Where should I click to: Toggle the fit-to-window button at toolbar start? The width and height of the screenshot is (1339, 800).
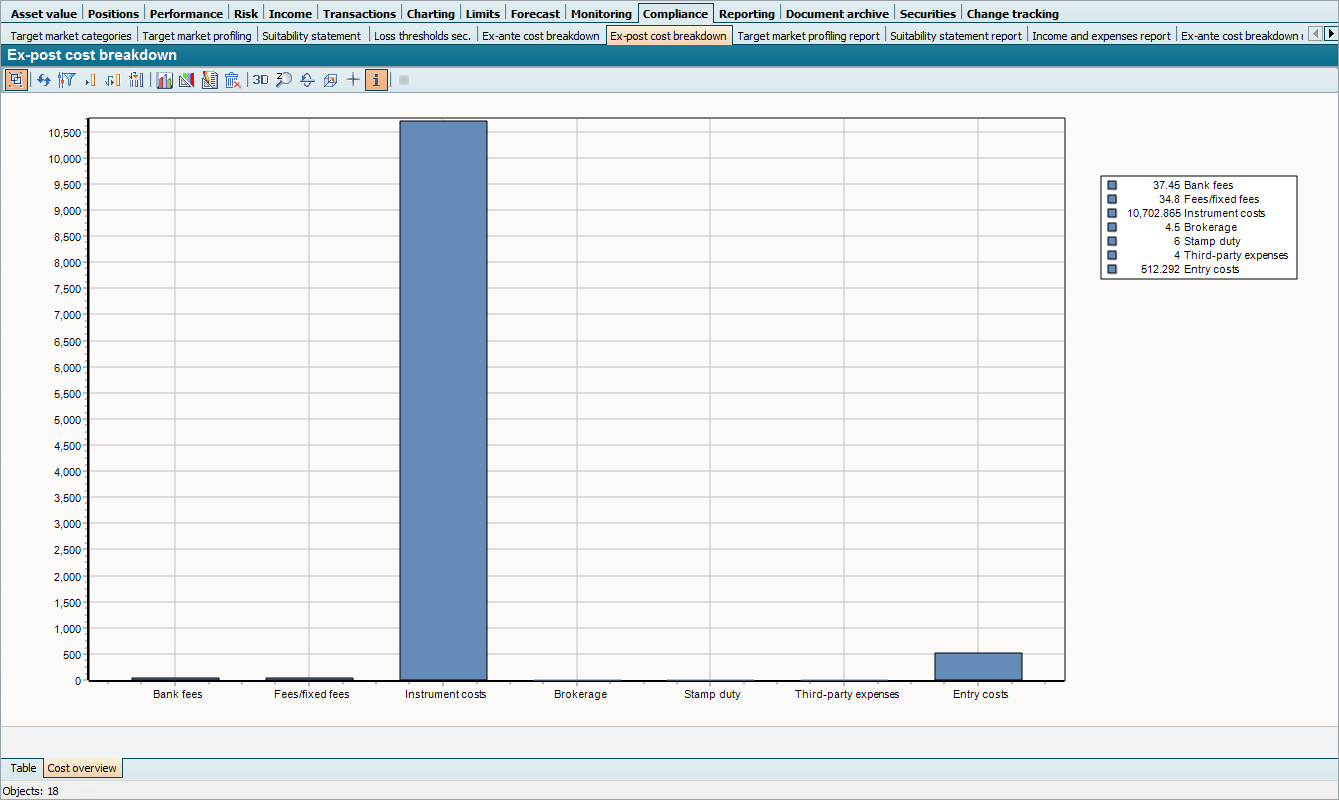coord(16,80)
